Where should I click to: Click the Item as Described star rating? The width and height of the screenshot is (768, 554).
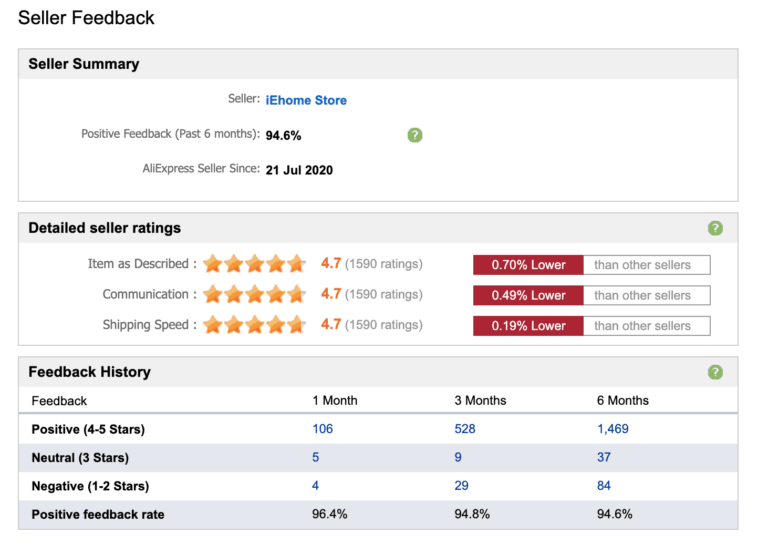254,264
